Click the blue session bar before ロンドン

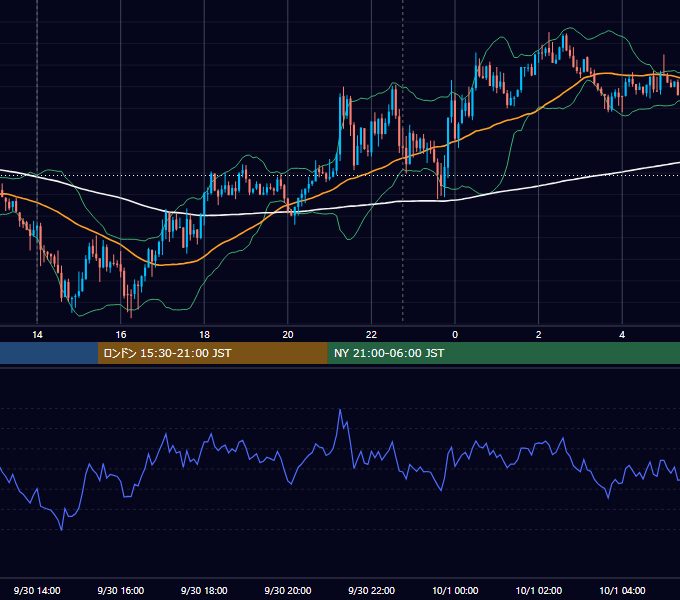[x=49, y=353]
